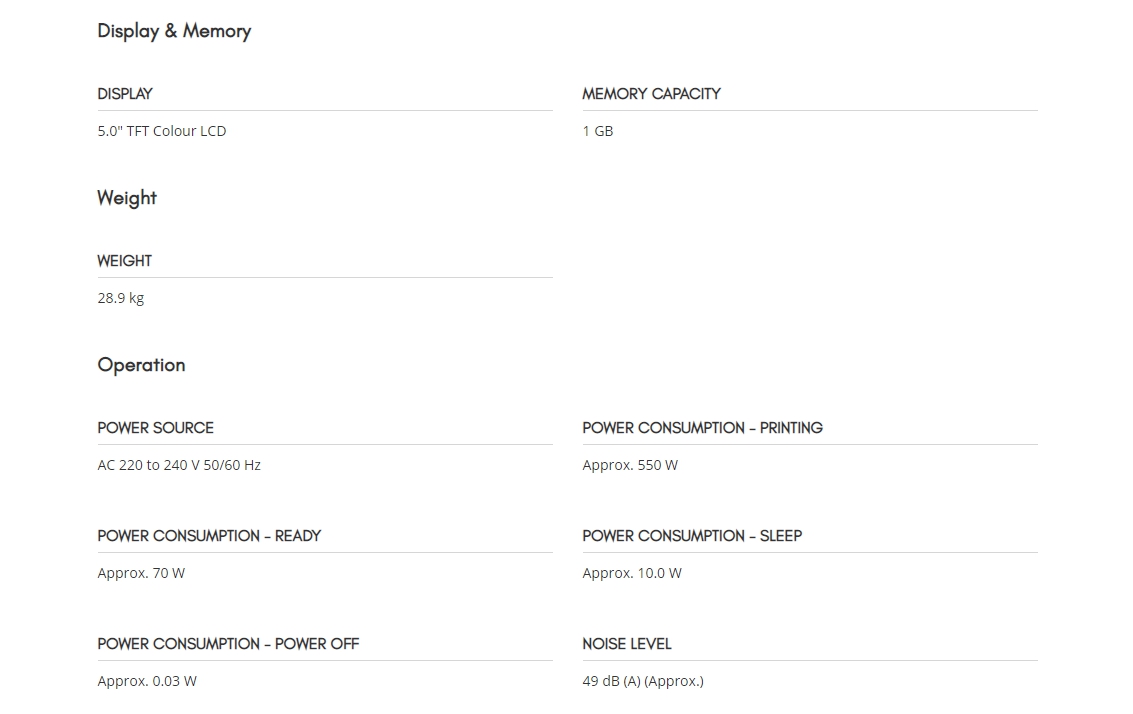This screenshot has width=1133, height=714.
Task: Select the Approx. 10.0 W value
Action: pos(632,573)
